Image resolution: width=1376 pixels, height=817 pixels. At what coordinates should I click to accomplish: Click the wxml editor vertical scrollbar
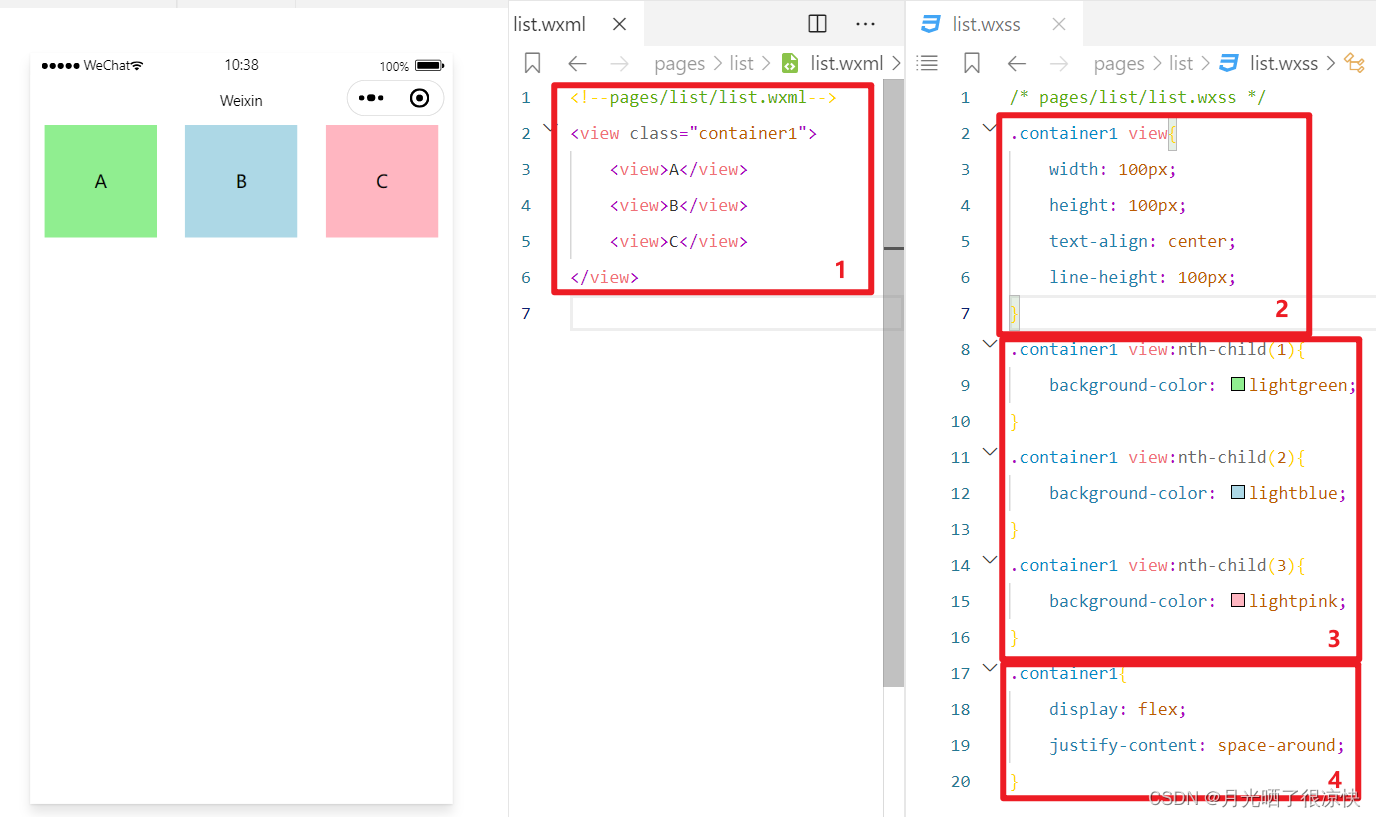894,382
